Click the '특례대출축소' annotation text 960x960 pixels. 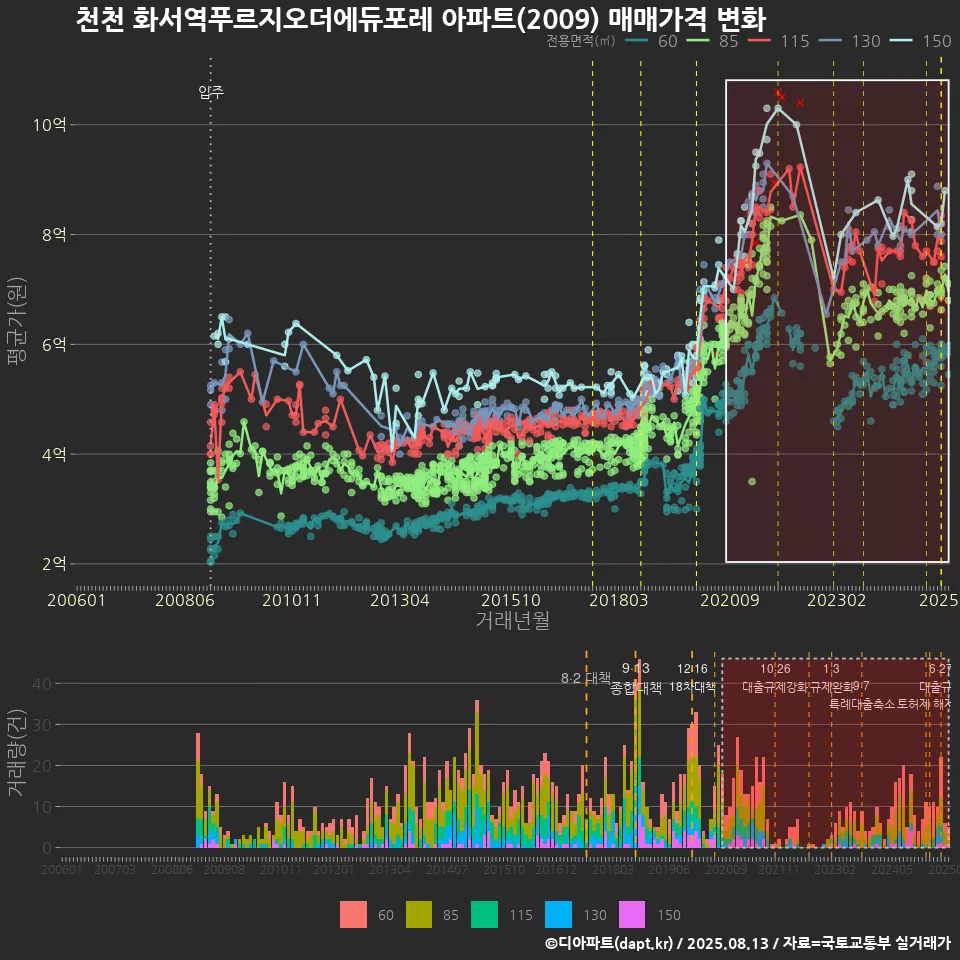click(x=861, y=704)
